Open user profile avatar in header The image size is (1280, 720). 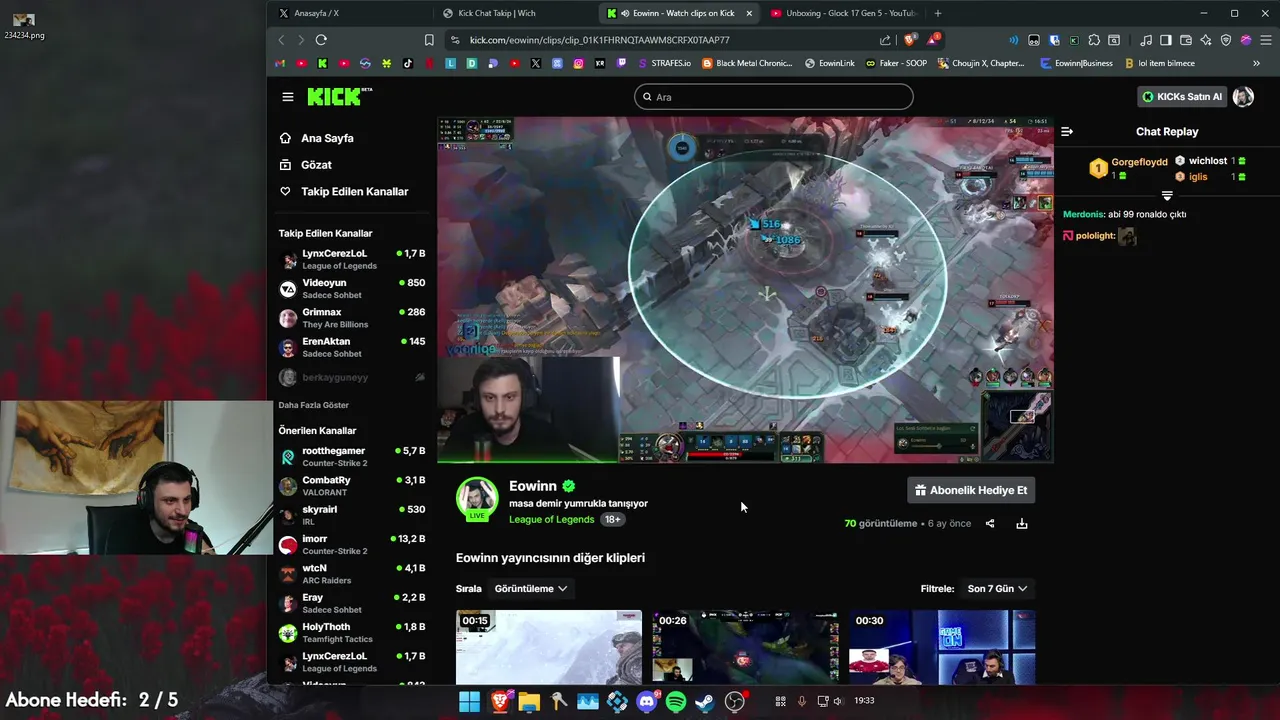(x=1243, y=97)
